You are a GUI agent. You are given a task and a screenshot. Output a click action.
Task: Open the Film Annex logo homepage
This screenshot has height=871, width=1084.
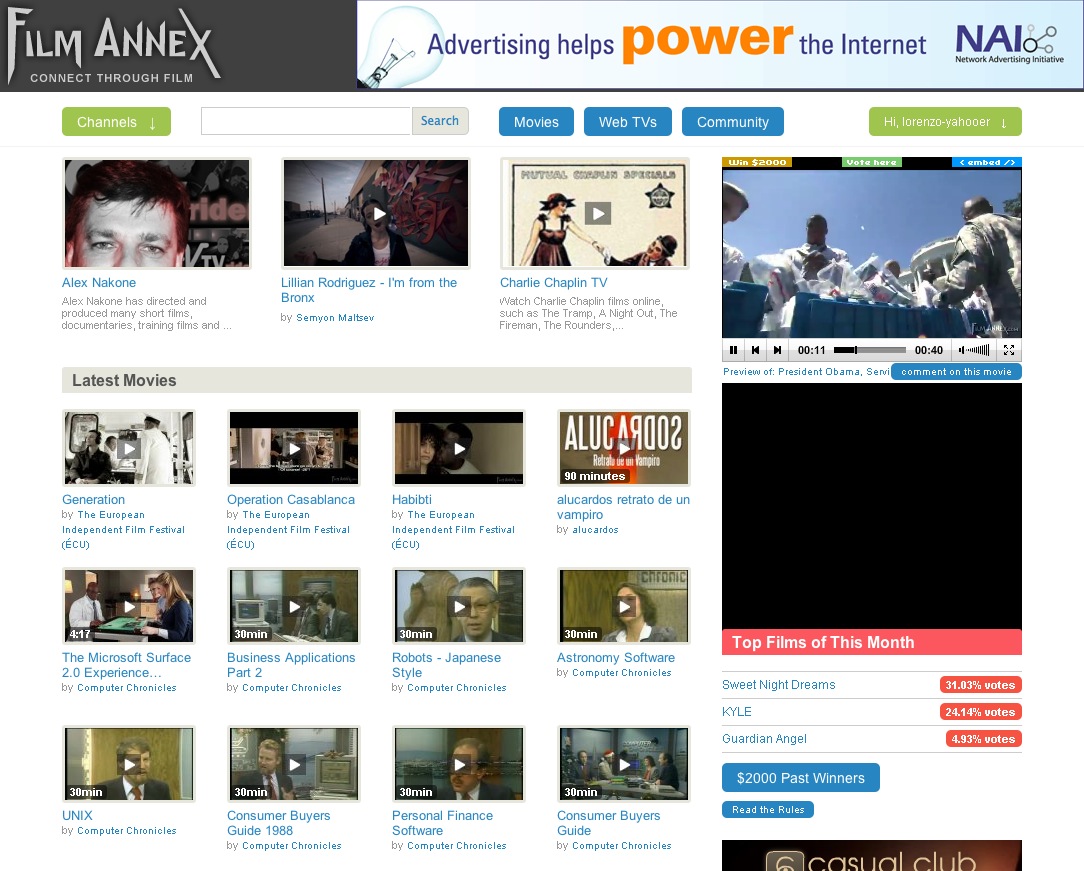click(x=113, y=48)
